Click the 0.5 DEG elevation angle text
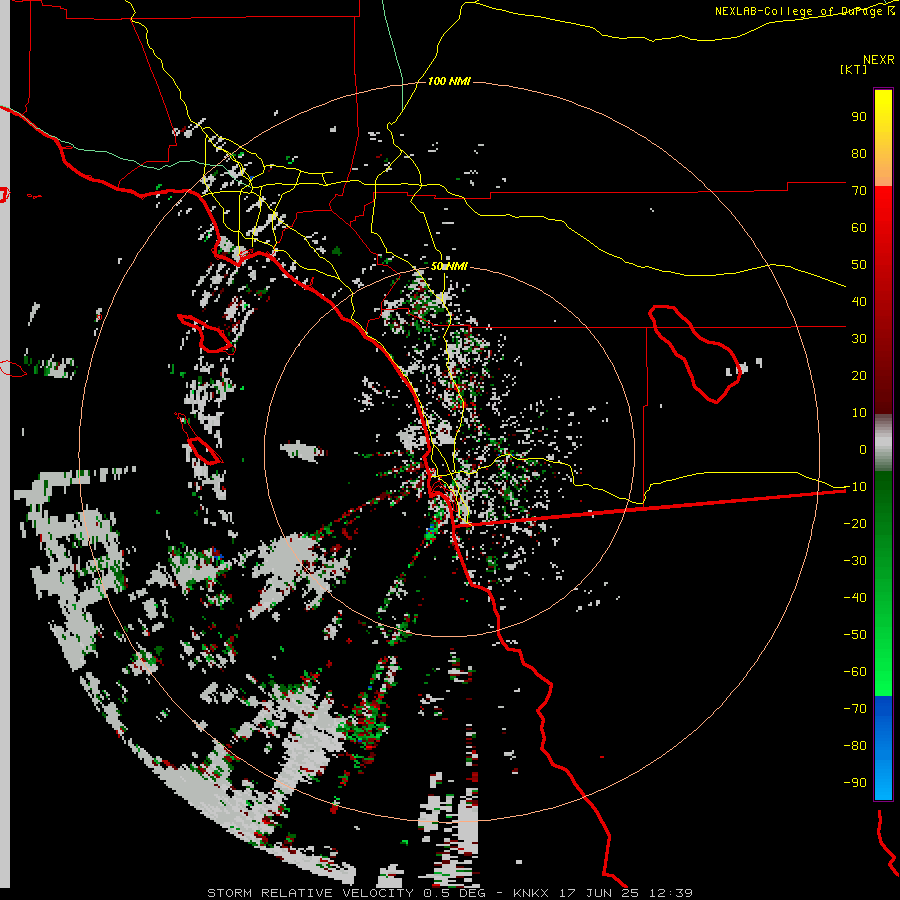 click(x=455, y=893)
